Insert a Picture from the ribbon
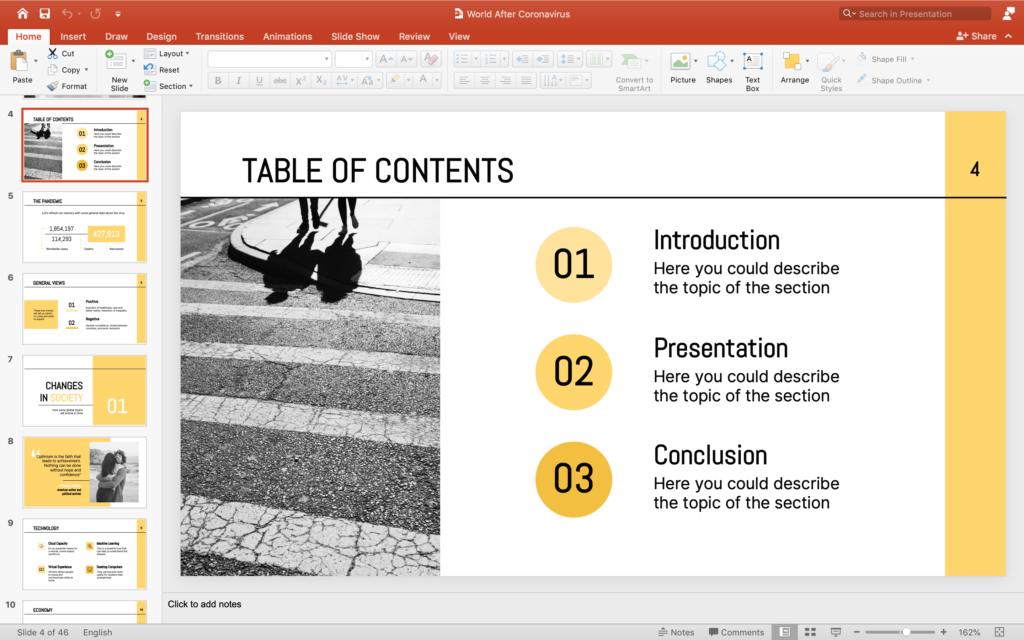This screenshot has width=1024, height=640. tap(683, 67)
